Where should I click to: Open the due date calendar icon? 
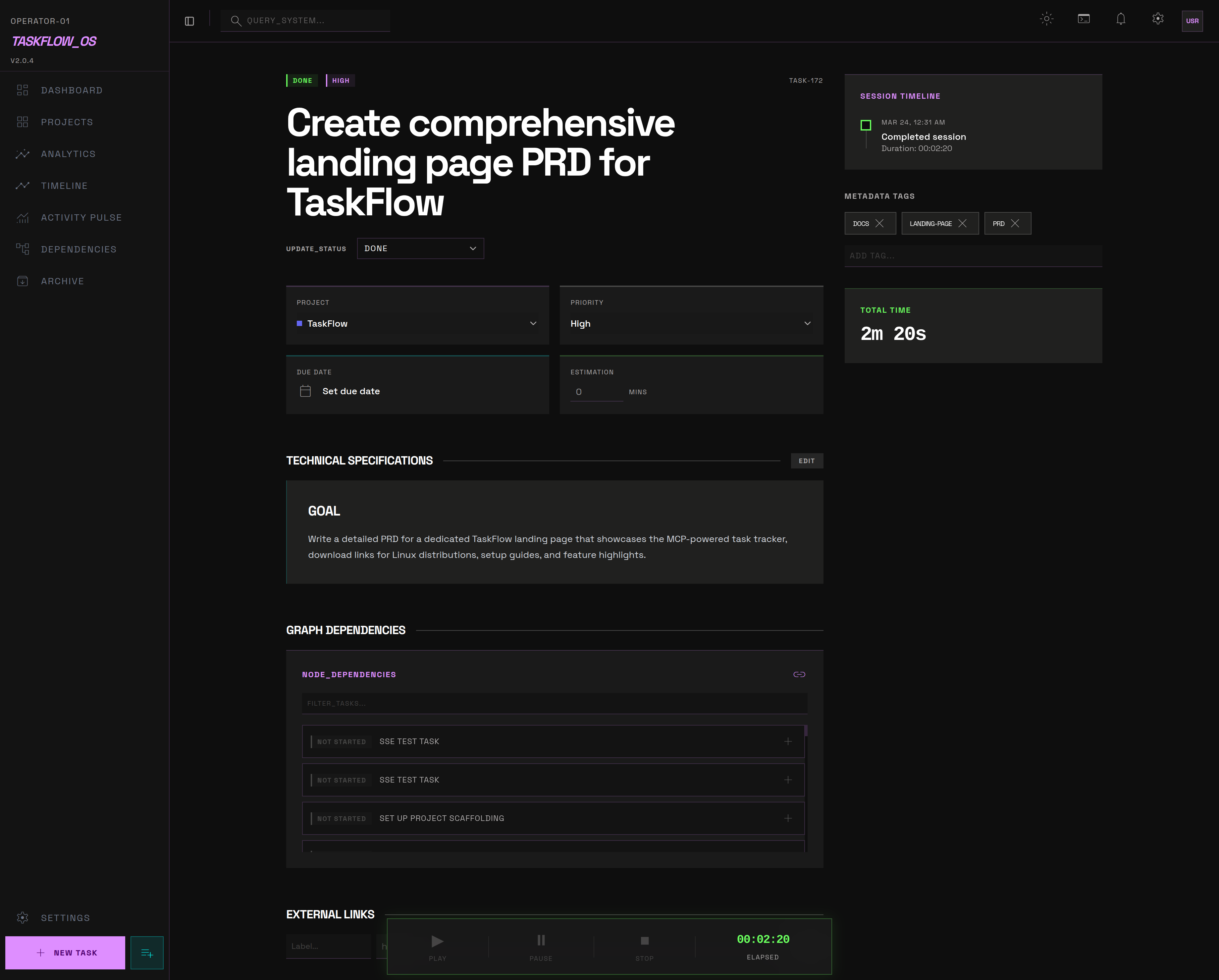305,391
